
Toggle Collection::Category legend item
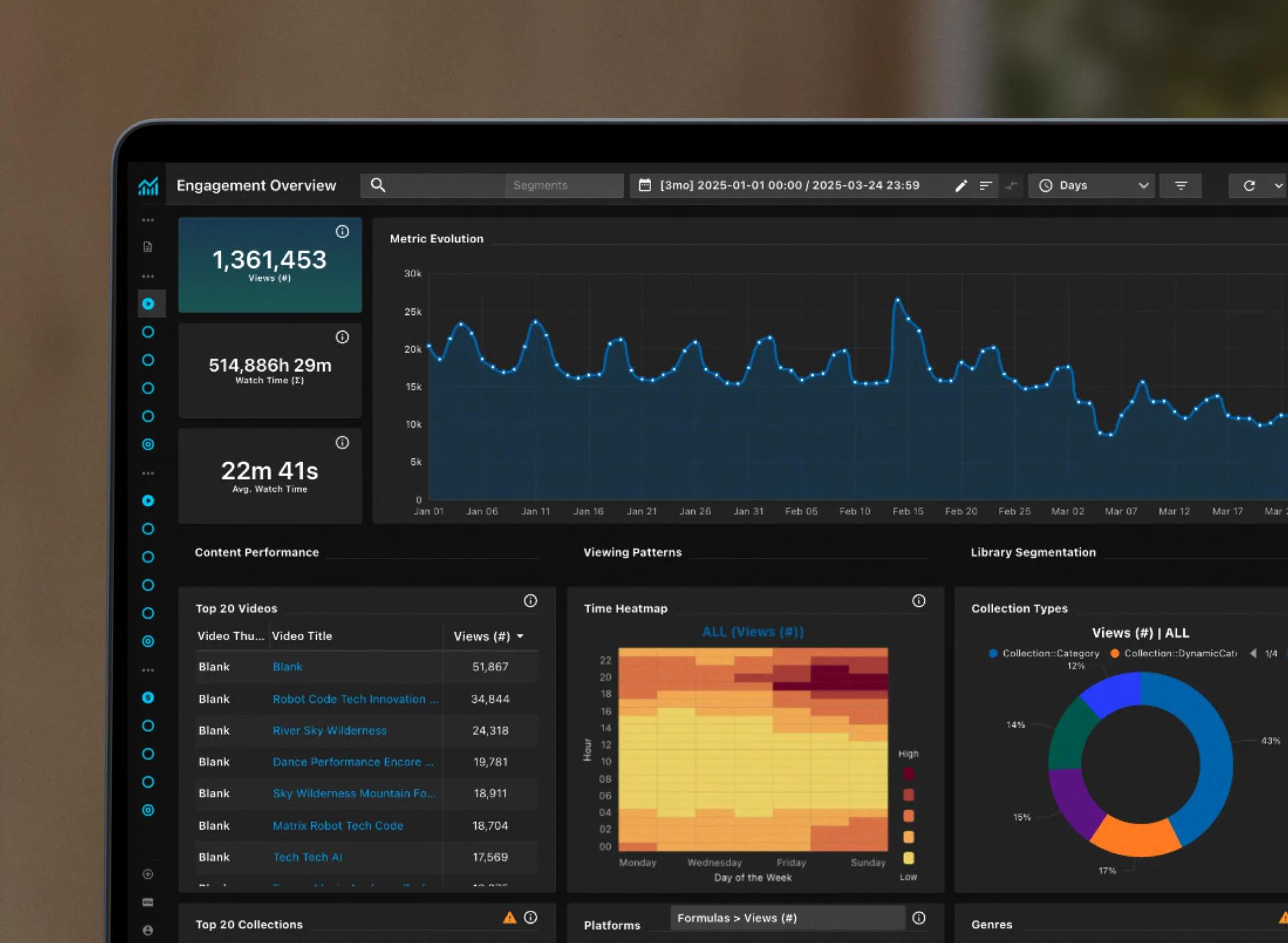1043,653
